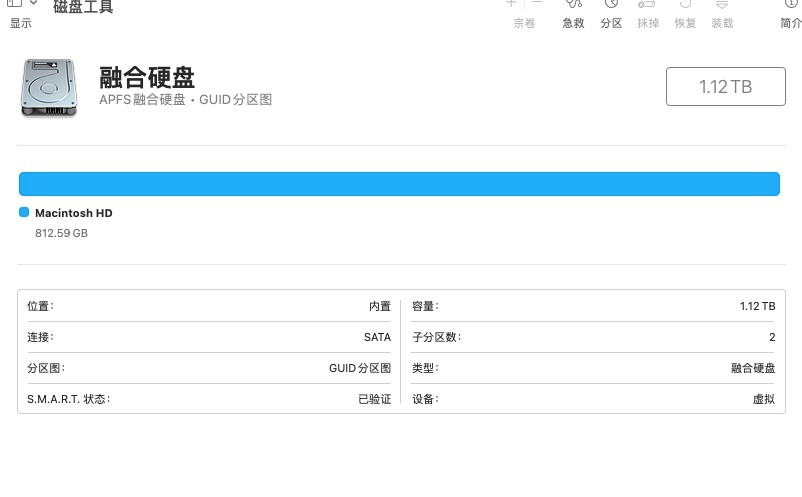Select the Macintosh HD volume label

pos(74,213)
